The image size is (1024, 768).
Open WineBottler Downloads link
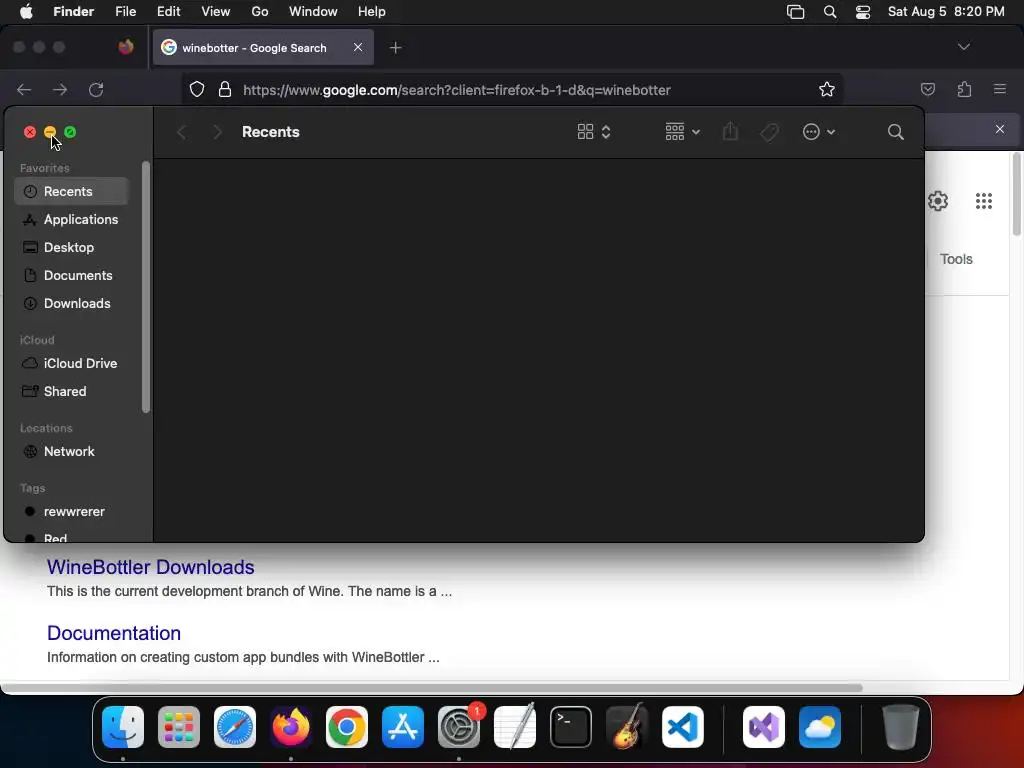pyautogui.click(x=151, y=567)
